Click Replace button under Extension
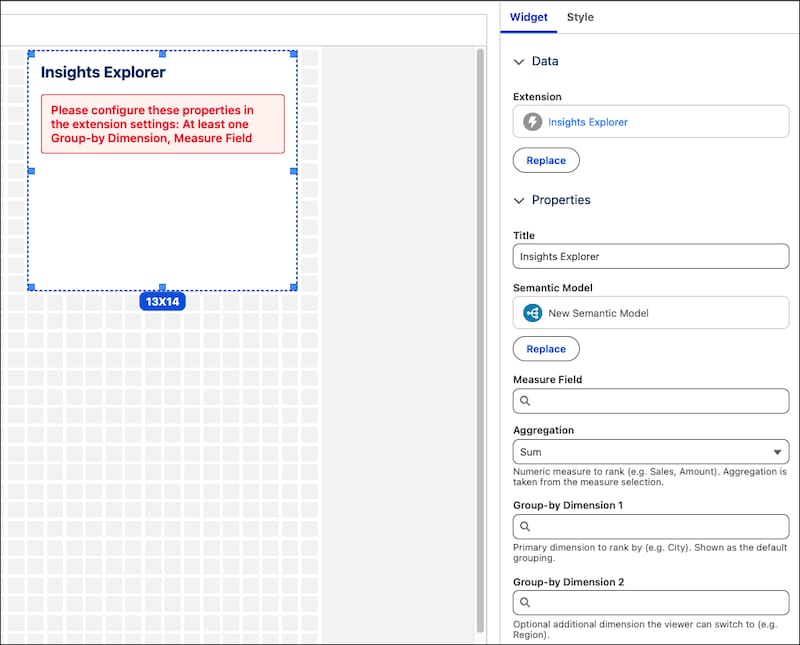This screenshot has width=800, height=645. coord(546,160)
